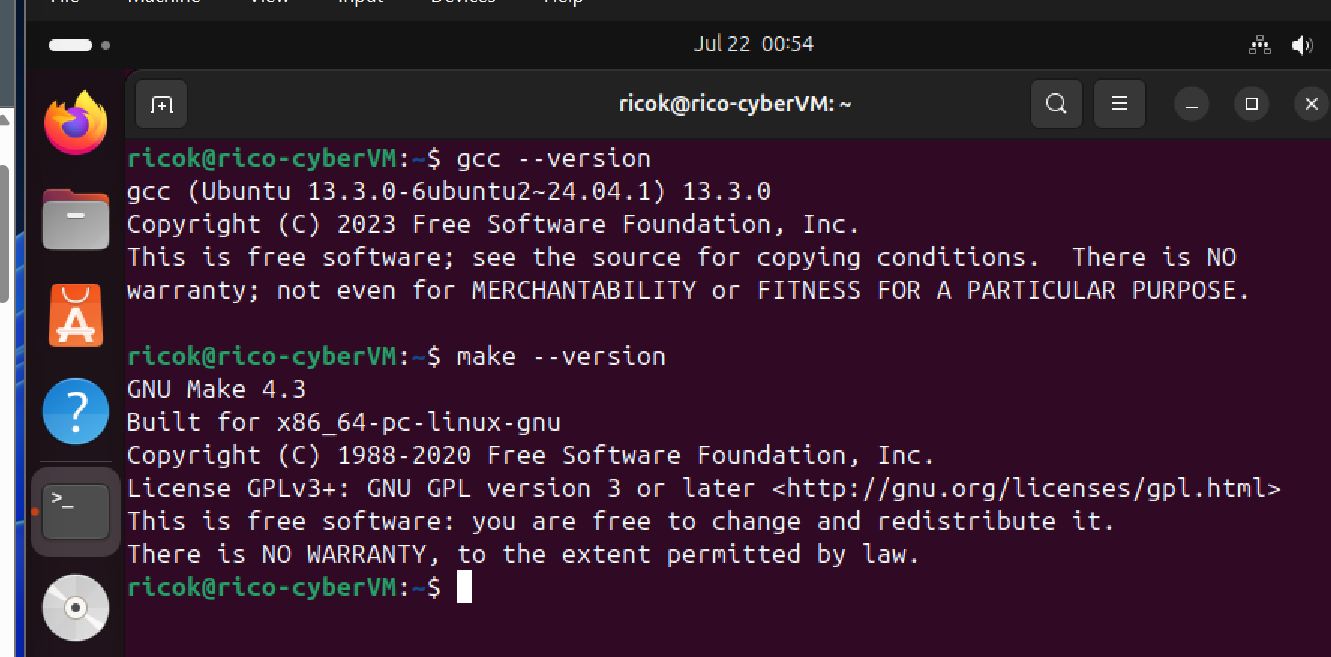Open the terminal search magnifier
This screenshot has width=1331, height=657.
coord(1056,104)
